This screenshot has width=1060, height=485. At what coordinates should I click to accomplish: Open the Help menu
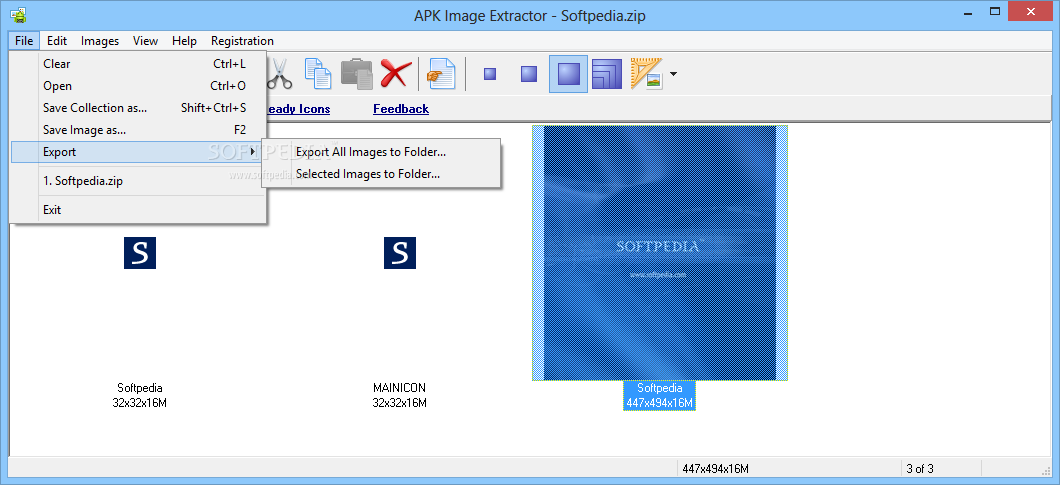point(184,41)
